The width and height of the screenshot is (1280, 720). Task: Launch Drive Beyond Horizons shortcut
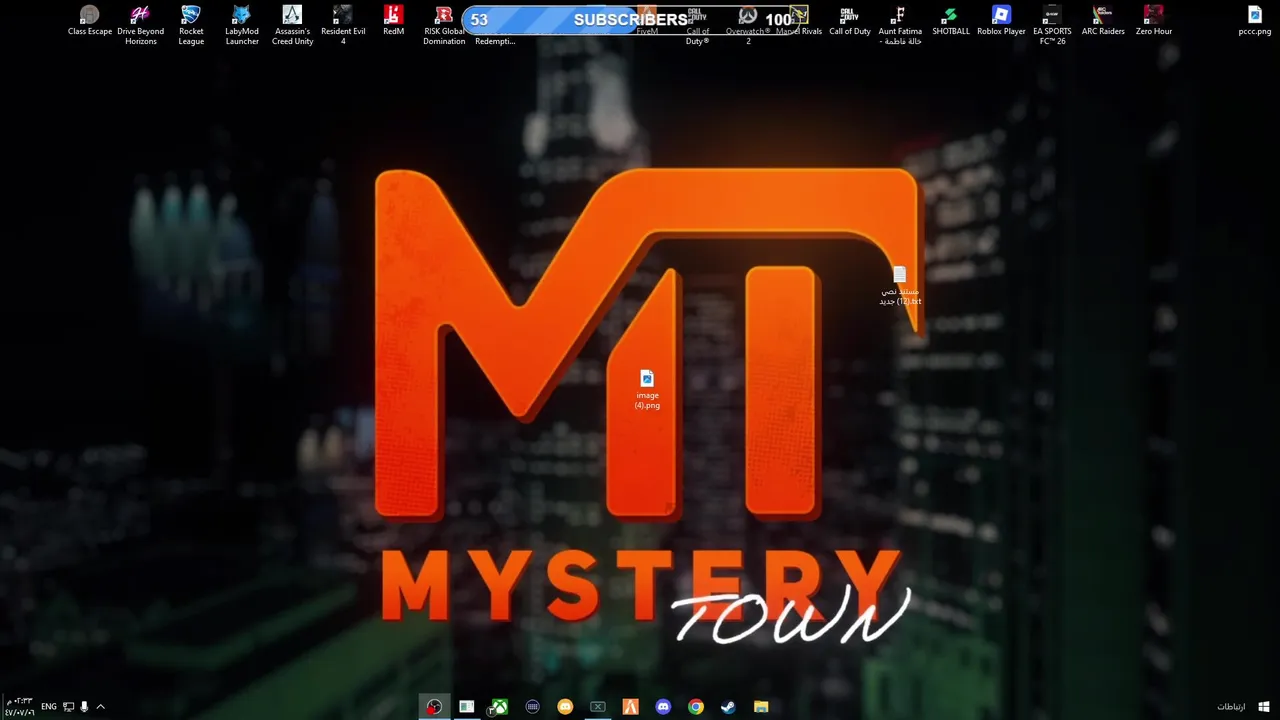point(141,25)
